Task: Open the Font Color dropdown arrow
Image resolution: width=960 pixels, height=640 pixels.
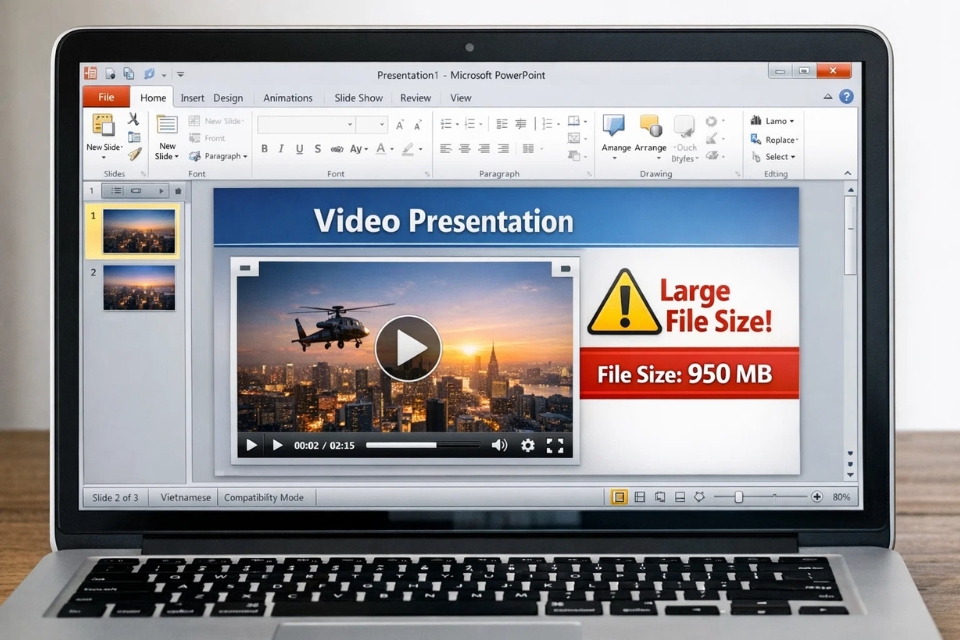Action: 392,150
